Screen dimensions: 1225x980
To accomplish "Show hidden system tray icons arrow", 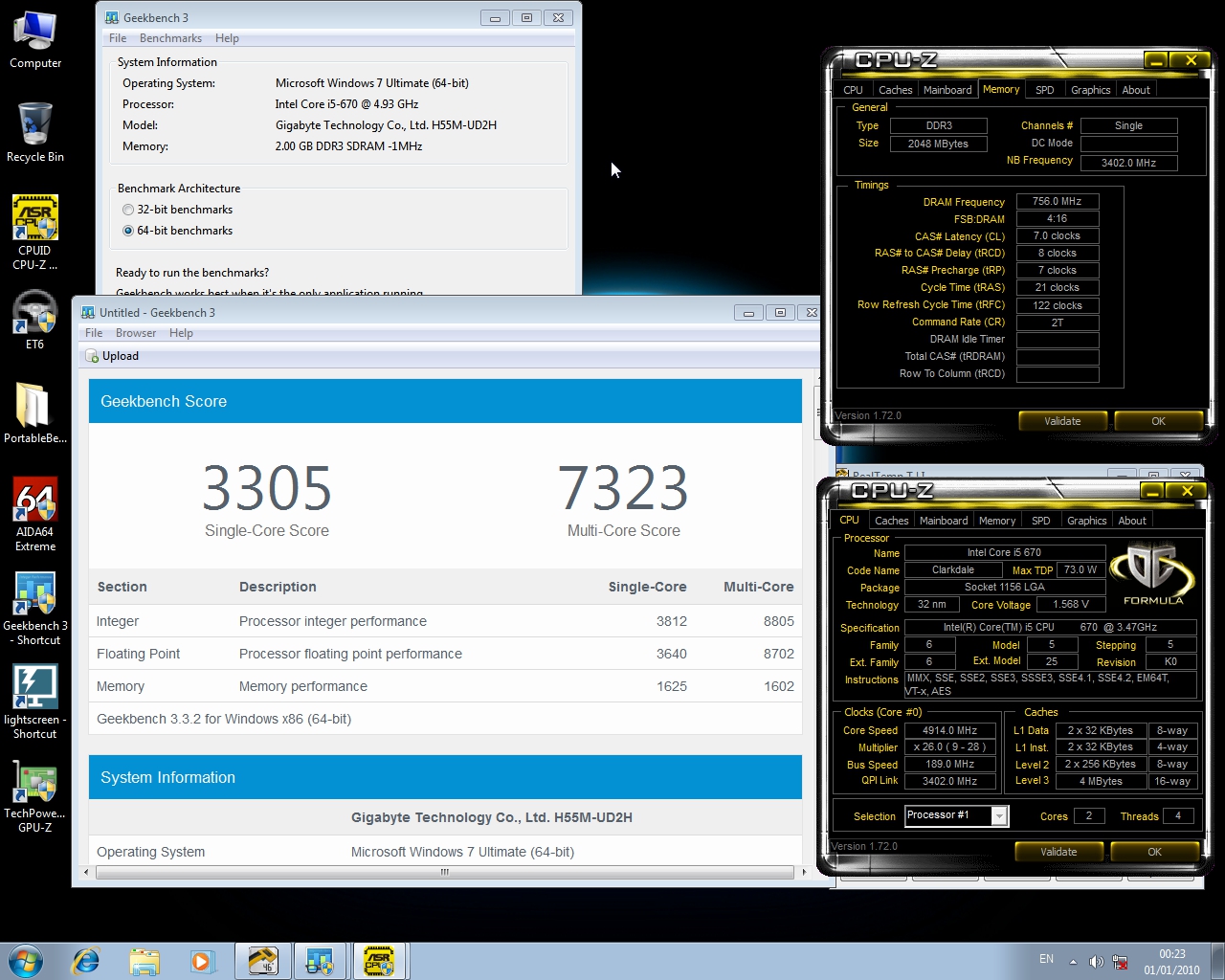I will pos(1073,961).
